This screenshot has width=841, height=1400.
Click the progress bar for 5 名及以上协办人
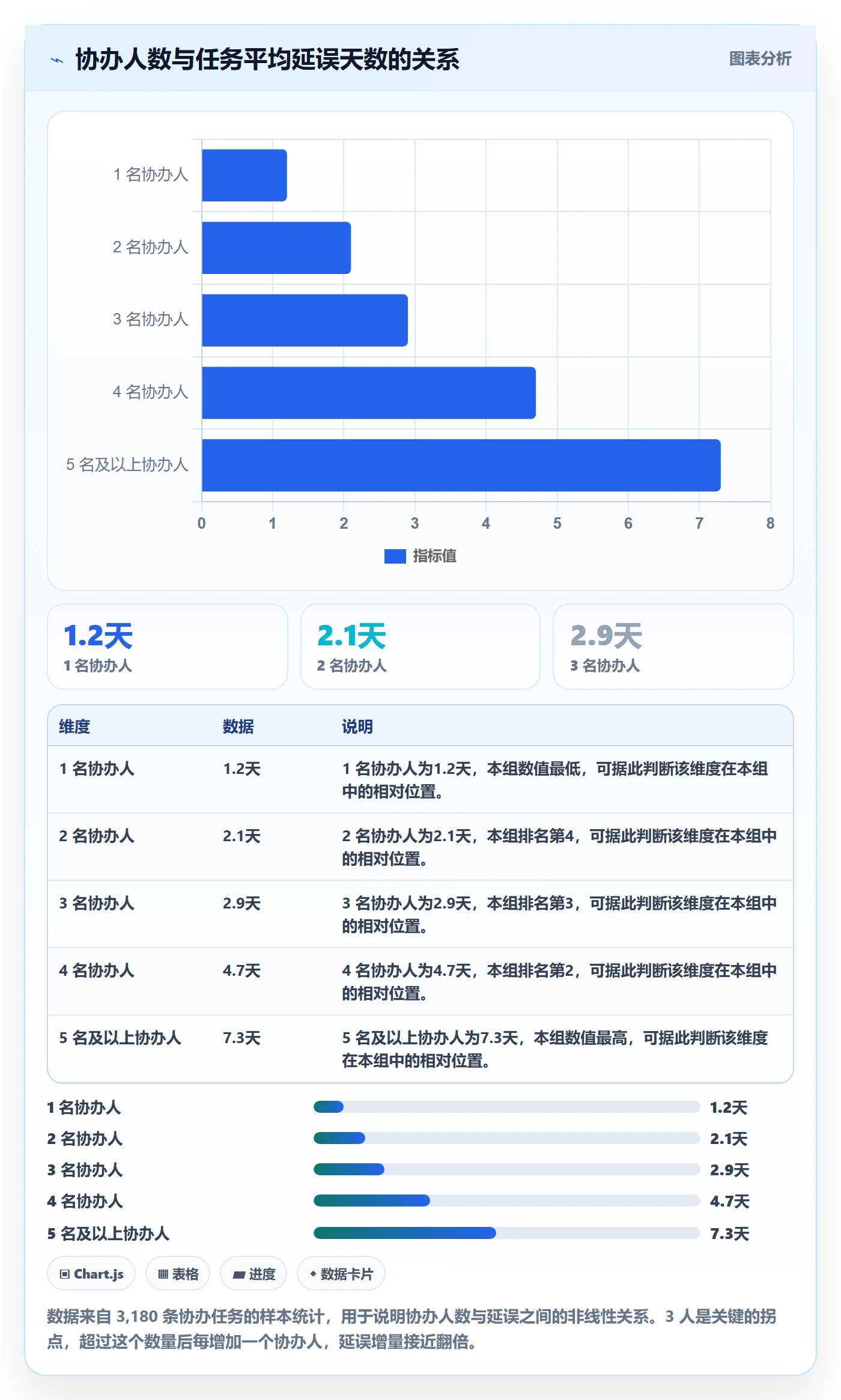click(507, 1233)
